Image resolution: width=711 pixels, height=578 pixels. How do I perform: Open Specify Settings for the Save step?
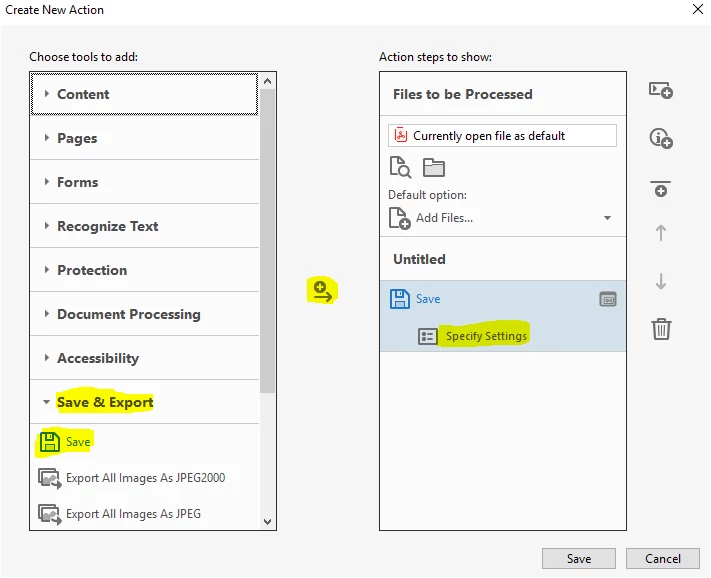coord(486,336)
